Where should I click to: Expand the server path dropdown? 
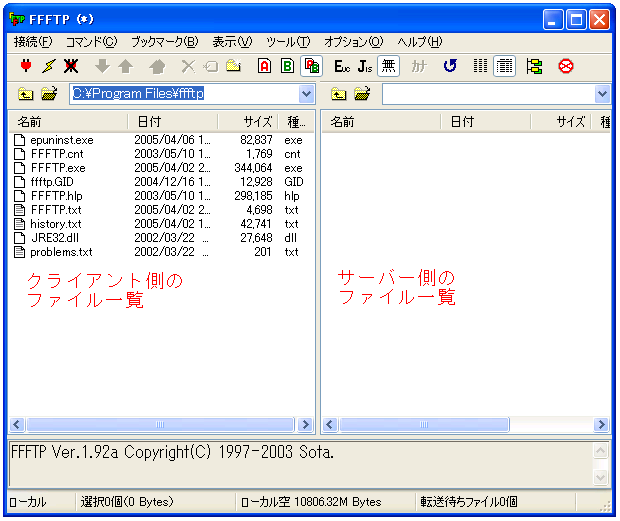click(602, 94)
